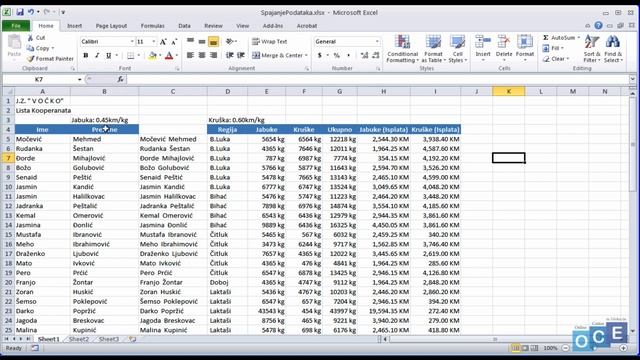Center text horizontally
The height and width of the screenshot is (360, 640).
click(202, 55)
